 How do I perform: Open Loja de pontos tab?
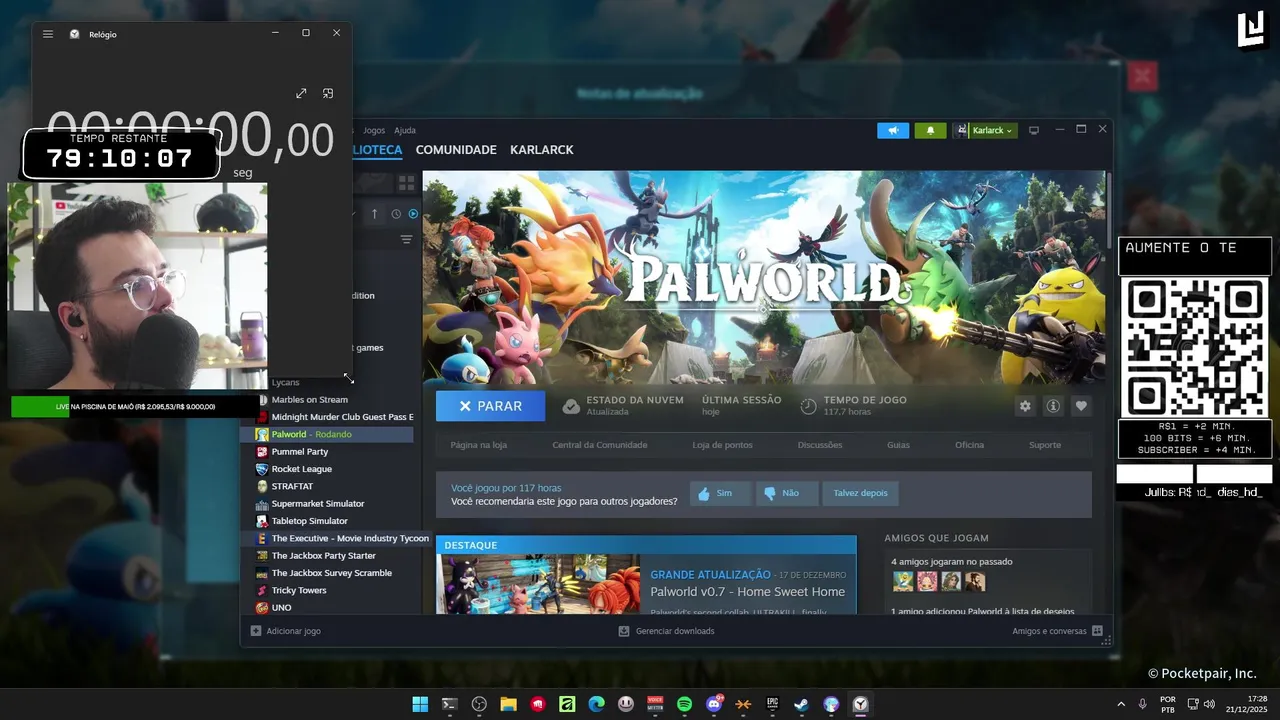pyautogui.click(x=723, y=445)
